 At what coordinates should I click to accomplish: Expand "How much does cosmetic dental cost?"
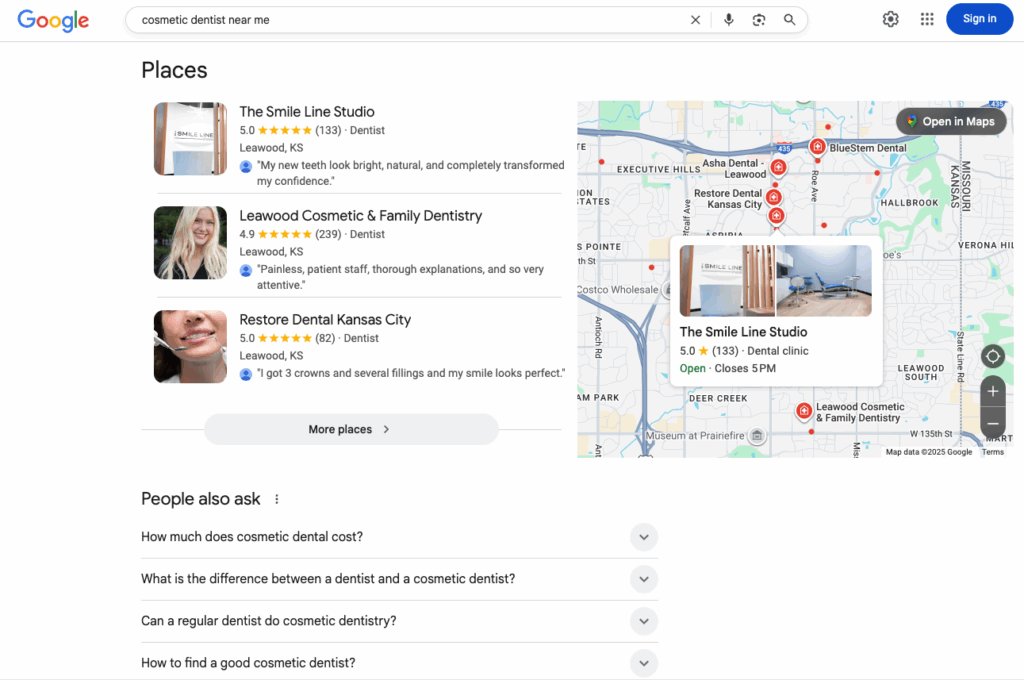pos(644,537)
